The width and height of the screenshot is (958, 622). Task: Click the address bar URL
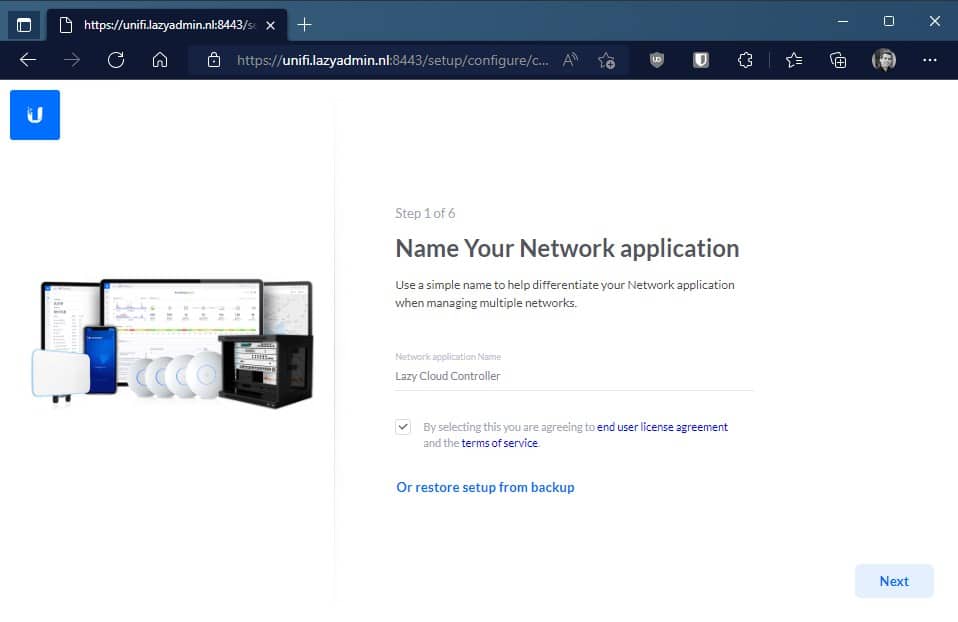click(x=392, y=60)
